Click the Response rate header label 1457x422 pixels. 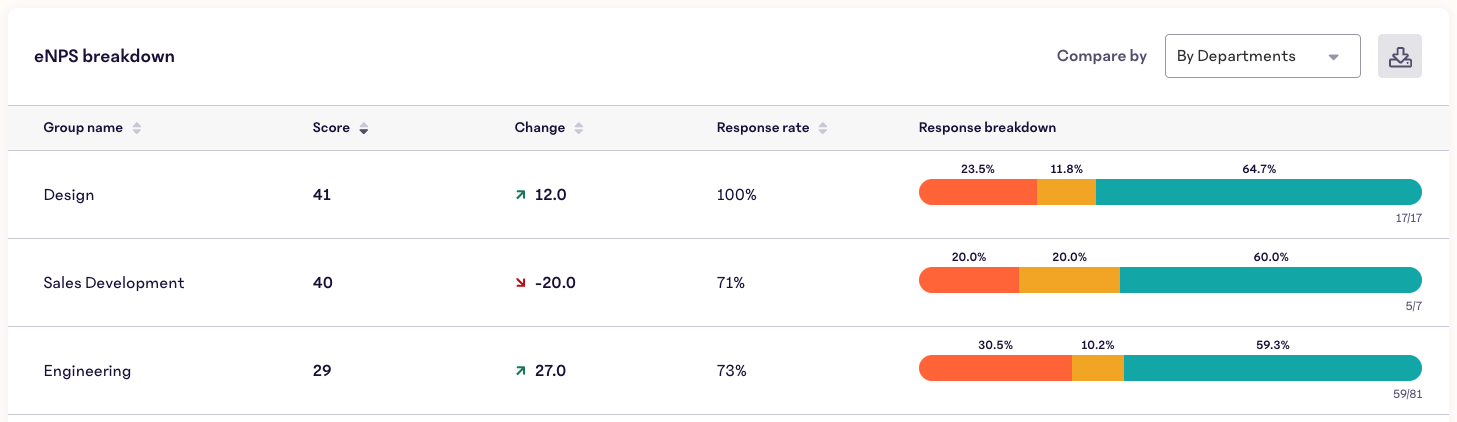[x=763, y=128]
